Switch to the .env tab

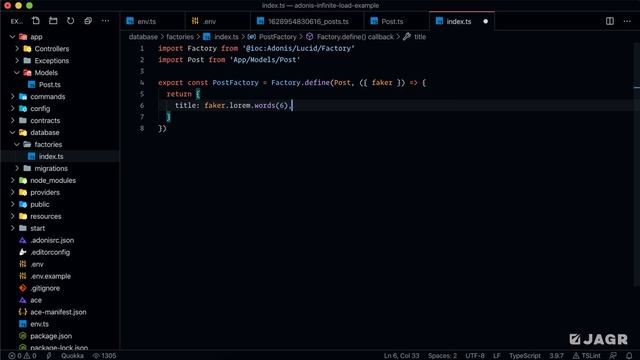pos(218,22)
